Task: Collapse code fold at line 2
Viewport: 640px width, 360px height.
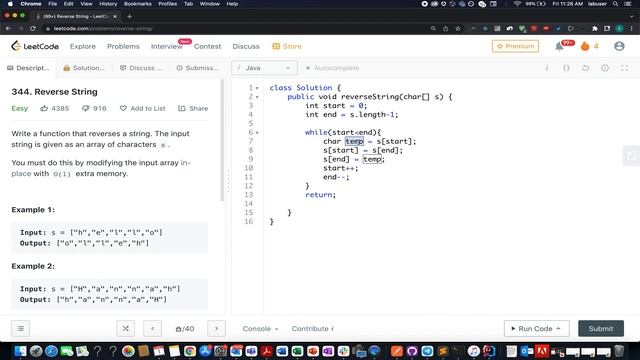Action: 257,97
